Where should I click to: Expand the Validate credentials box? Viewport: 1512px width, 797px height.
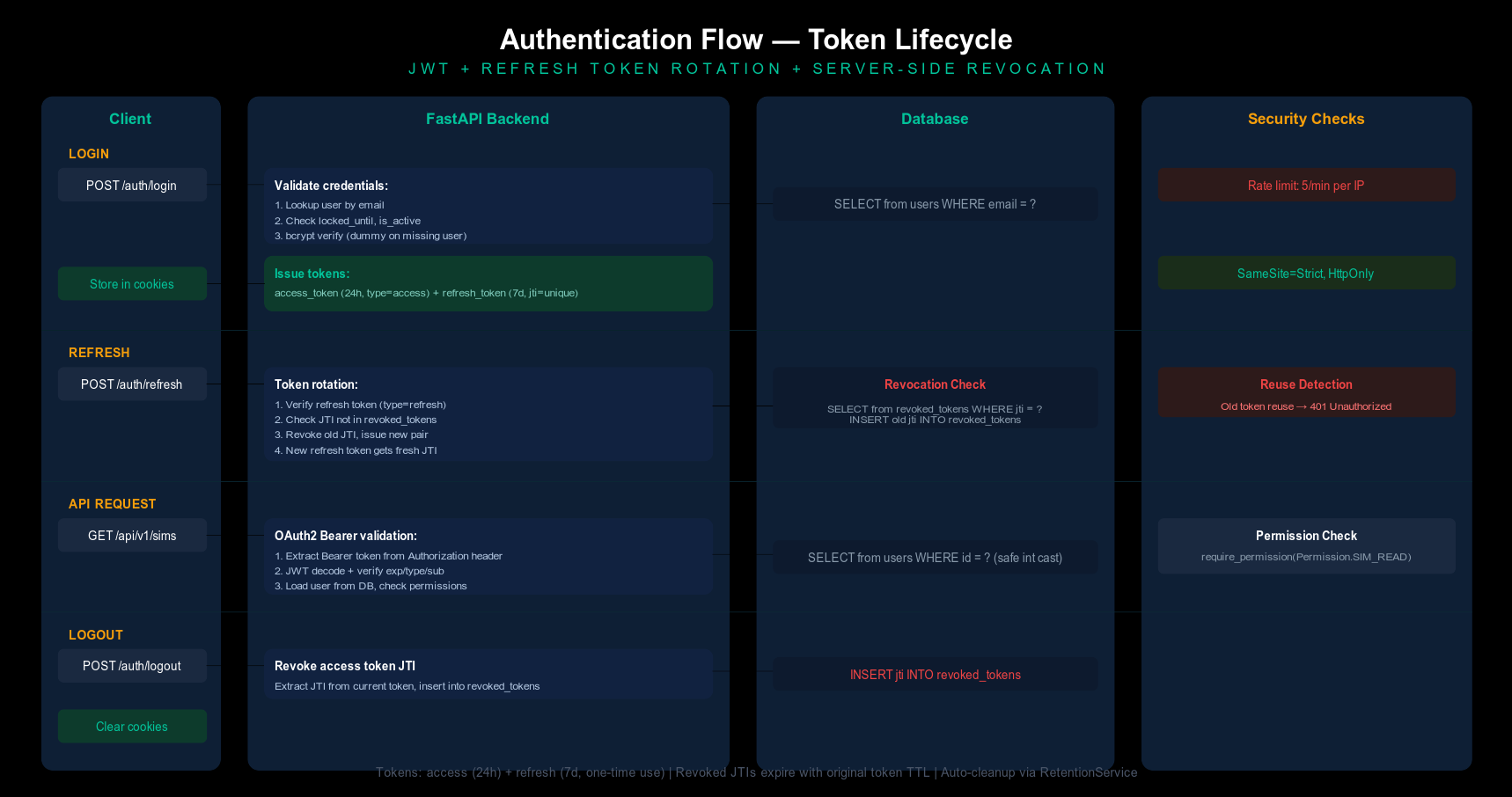click(488, 205)
